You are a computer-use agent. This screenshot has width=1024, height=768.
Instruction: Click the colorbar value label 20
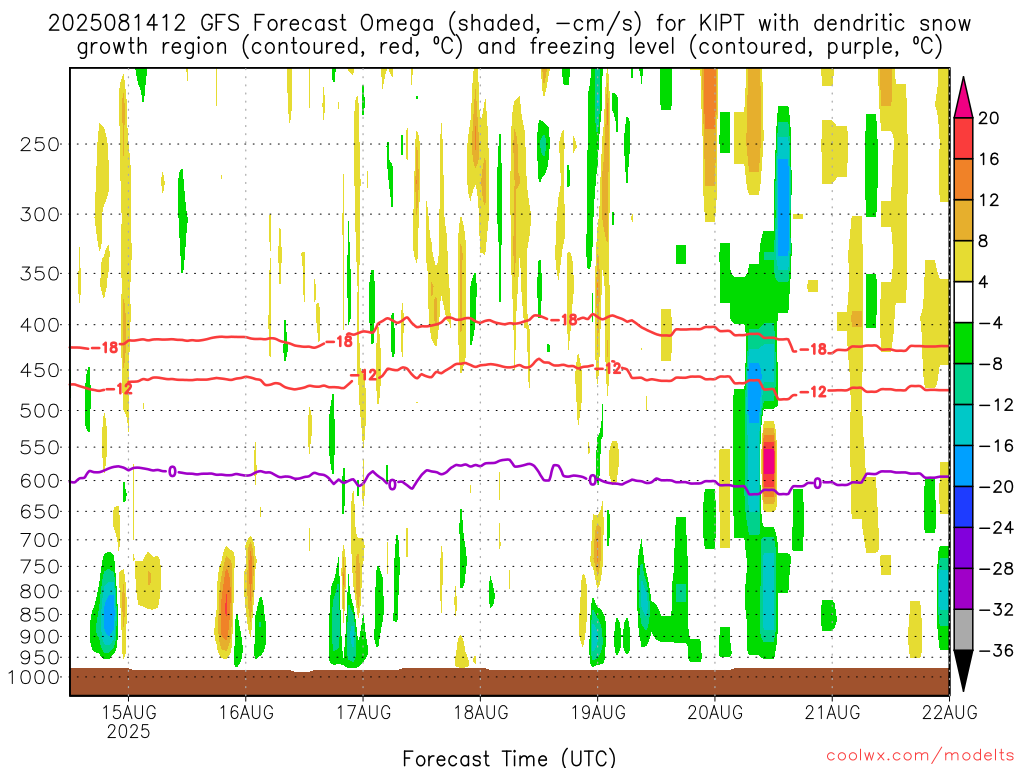click(x=989, y=118)
